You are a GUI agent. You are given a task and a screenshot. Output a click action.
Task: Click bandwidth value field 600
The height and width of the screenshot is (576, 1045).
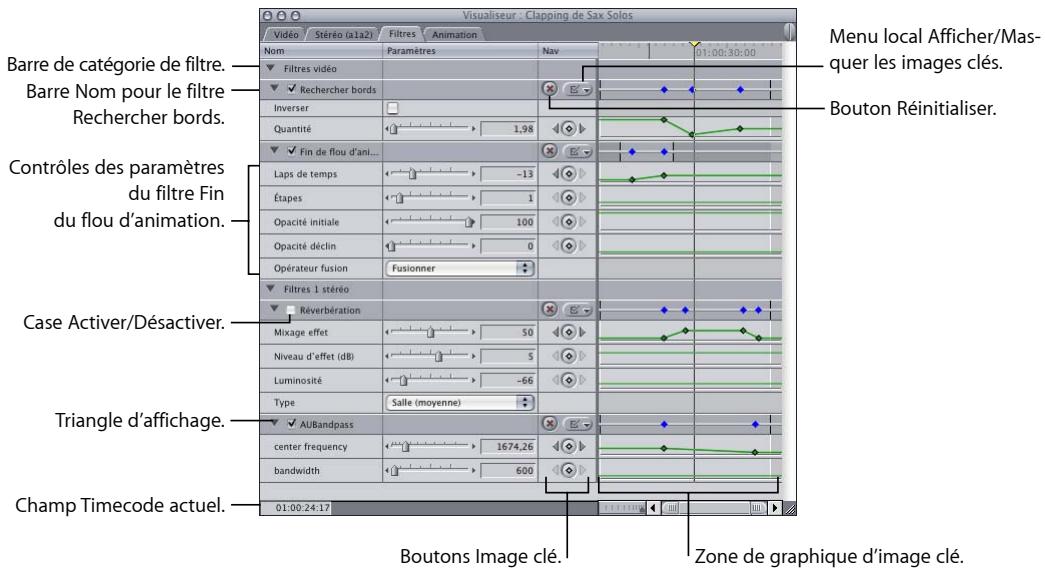point(508,471)
